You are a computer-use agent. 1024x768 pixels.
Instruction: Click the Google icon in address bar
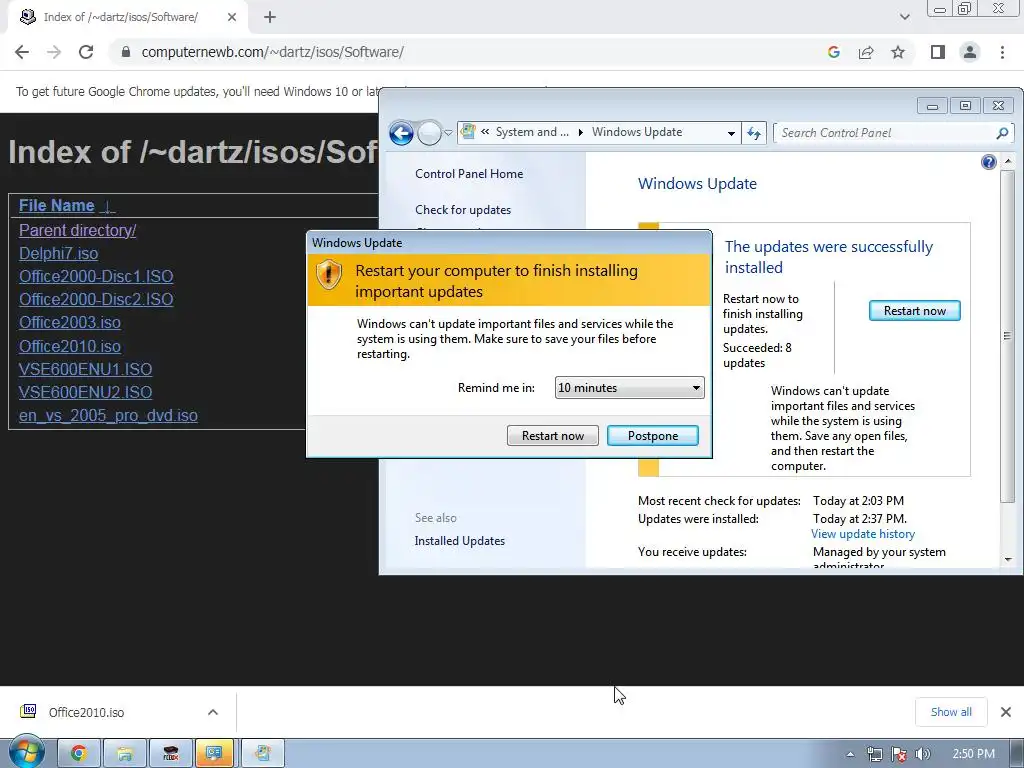point(833,52)
